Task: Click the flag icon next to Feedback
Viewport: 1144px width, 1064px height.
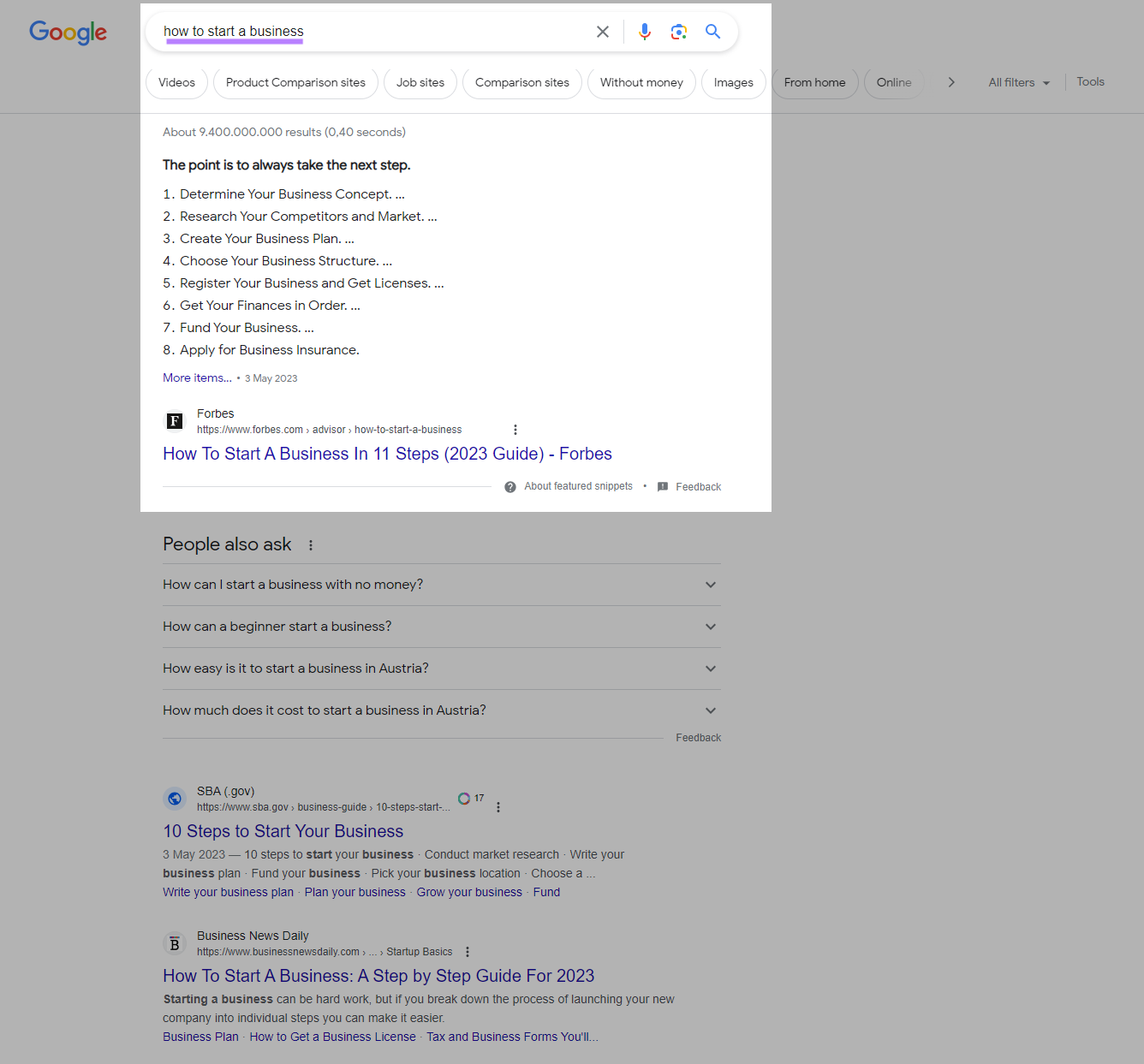Action: 661,486
